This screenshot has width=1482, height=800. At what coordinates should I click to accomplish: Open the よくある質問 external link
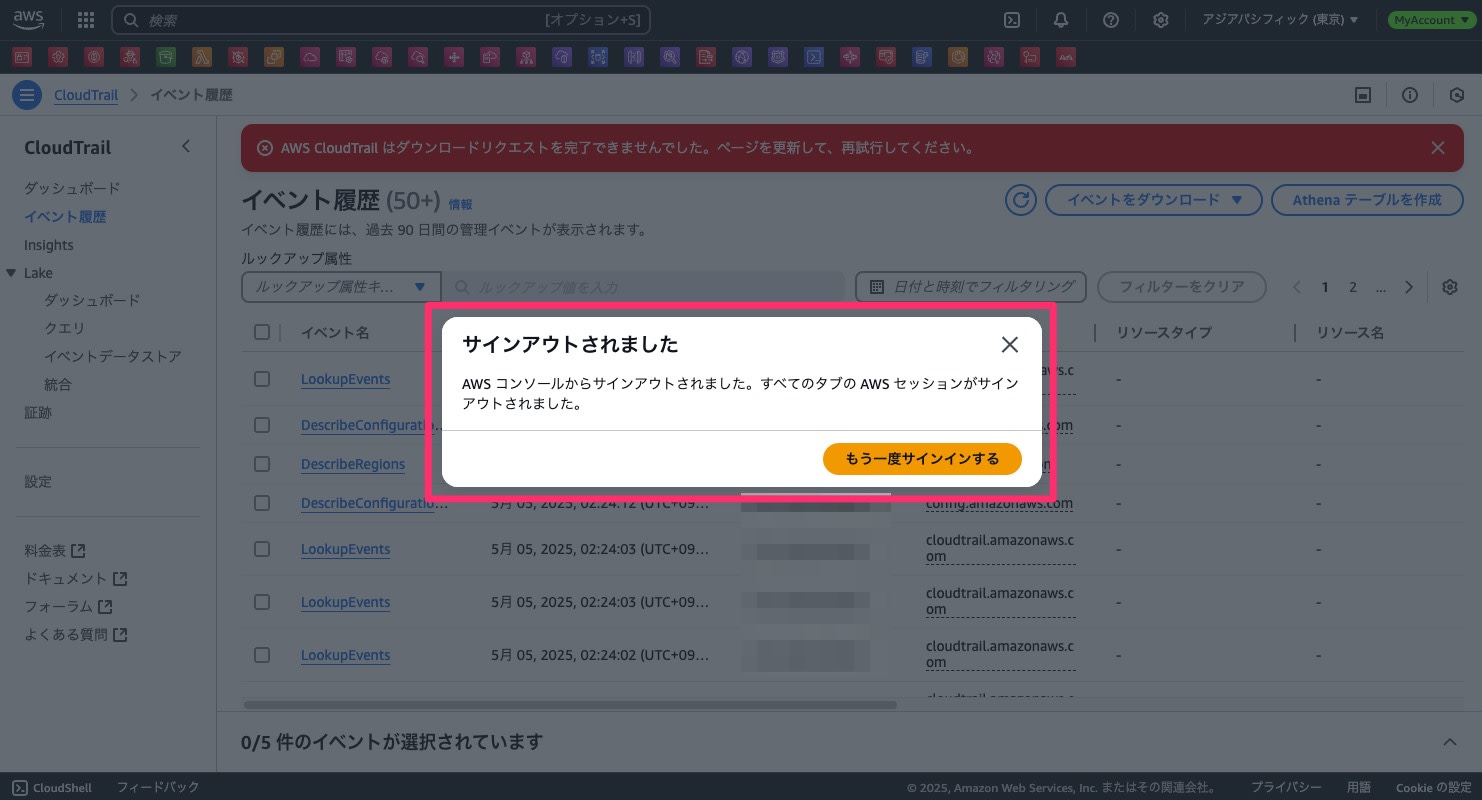click(76, 634)
